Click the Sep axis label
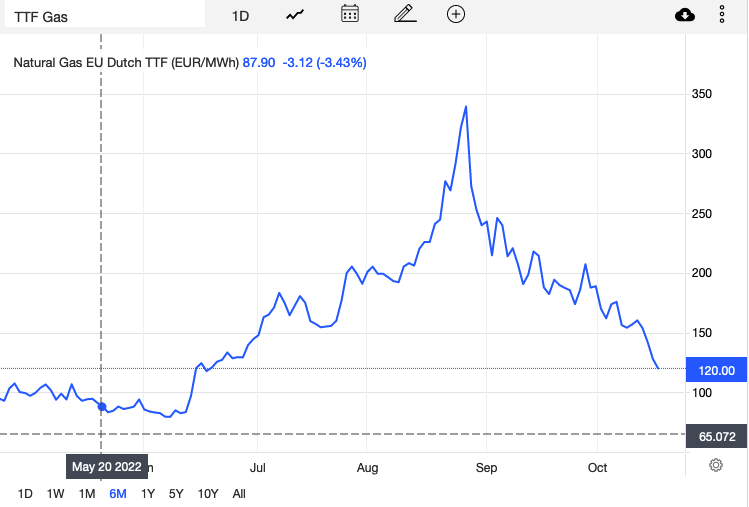The width and height of the screenshot is (749, 507). click(x=486, y=467)
